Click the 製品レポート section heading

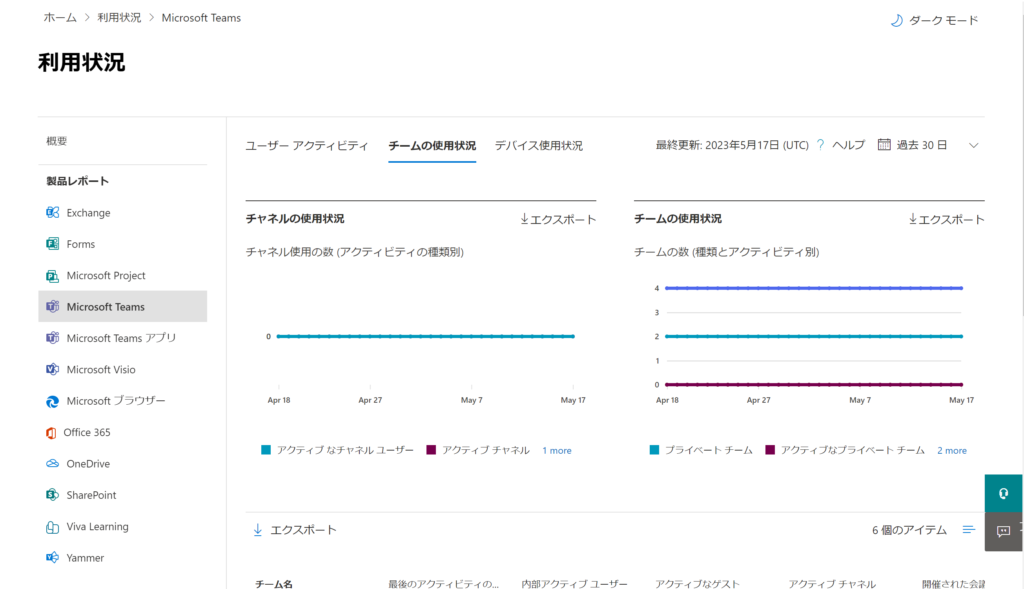coord(78,181)
